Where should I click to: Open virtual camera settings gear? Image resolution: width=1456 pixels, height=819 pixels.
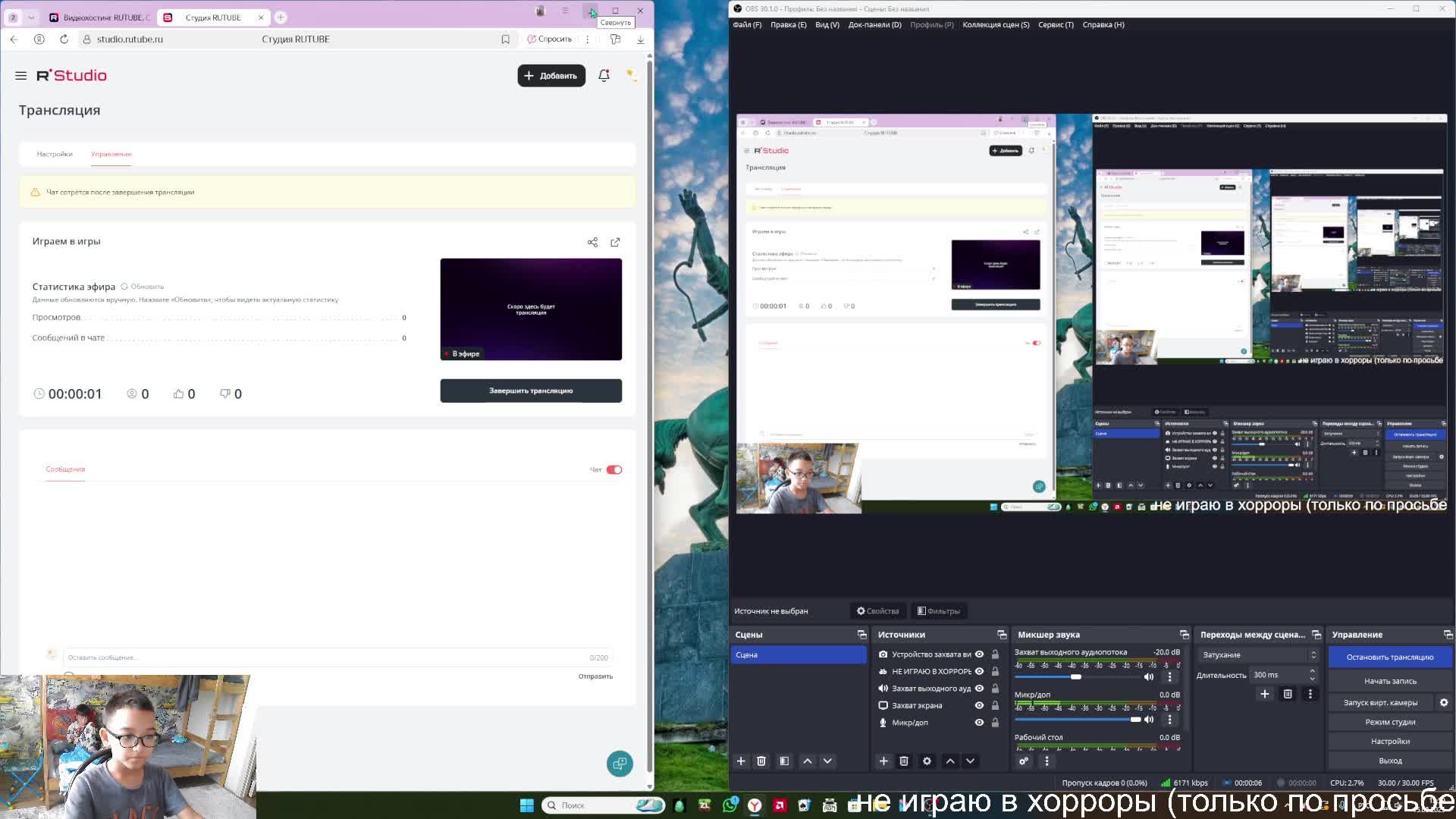1444,703
